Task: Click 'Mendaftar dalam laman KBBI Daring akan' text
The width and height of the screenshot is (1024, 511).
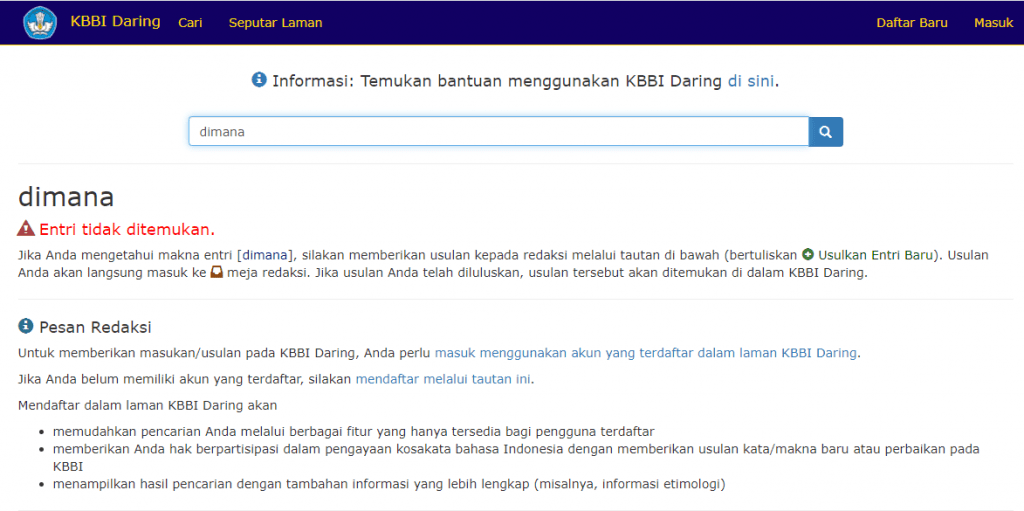Action: click(x=148, y=405)
